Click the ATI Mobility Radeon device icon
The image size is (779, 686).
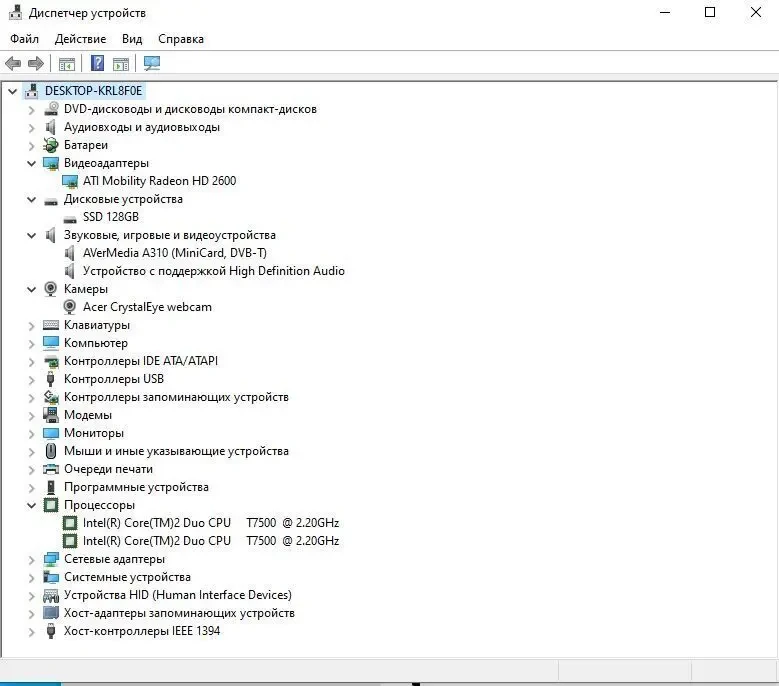(70, 181)
